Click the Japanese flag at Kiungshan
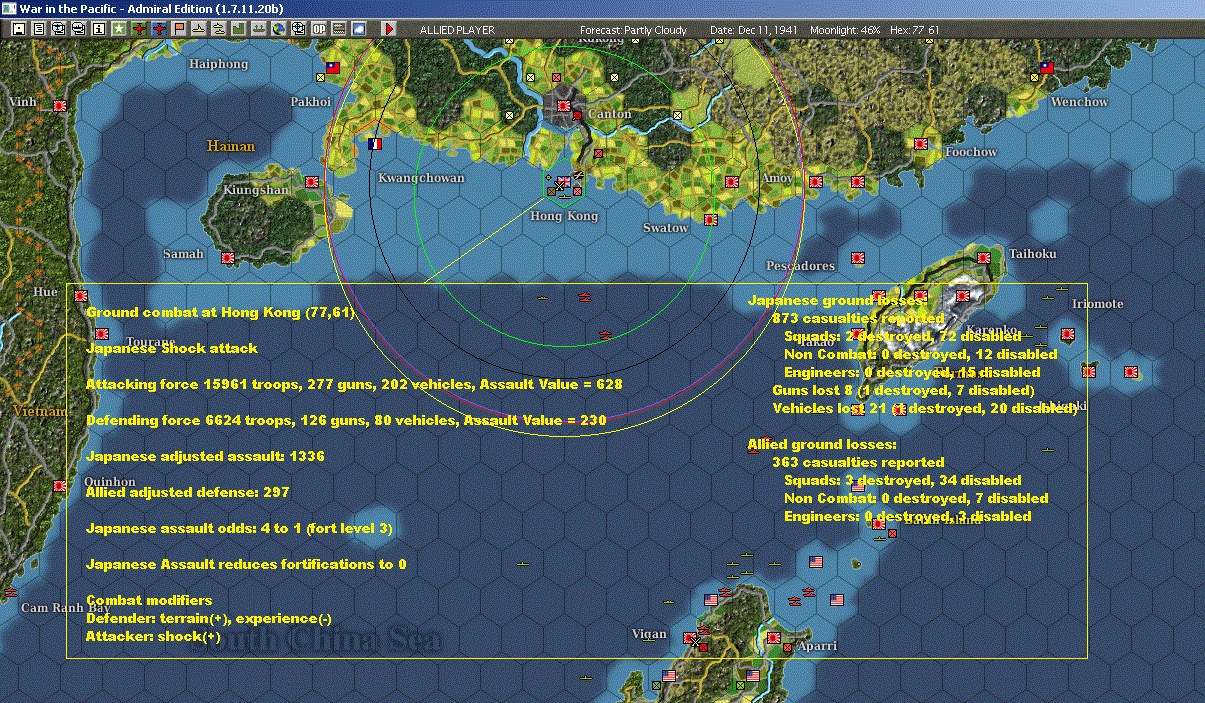 coord(311,183)
